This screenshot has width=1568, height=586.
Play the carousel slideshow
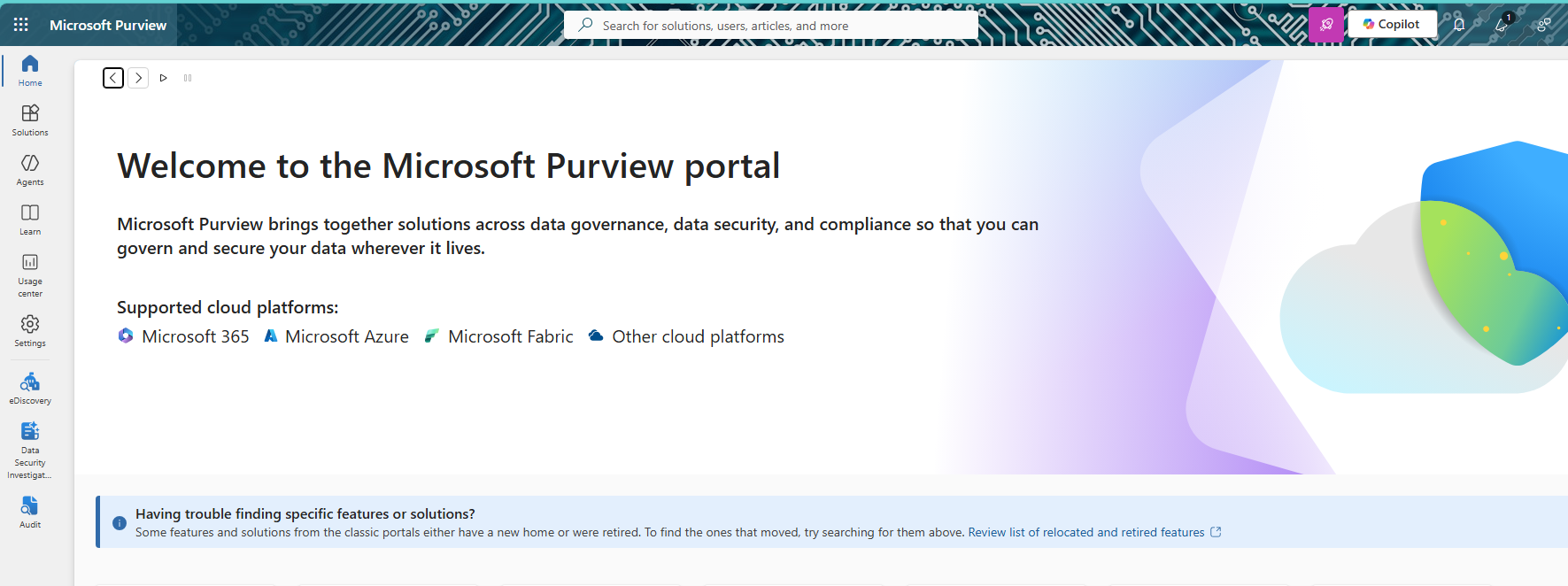(x=163, y=78)
